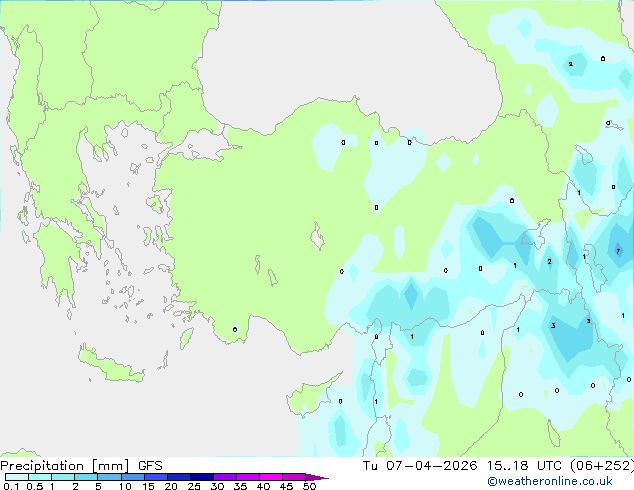Viewport: 634px width, 490px height.
Task: Click the "0.1" legend scale label
Action: tap(12, 486)
